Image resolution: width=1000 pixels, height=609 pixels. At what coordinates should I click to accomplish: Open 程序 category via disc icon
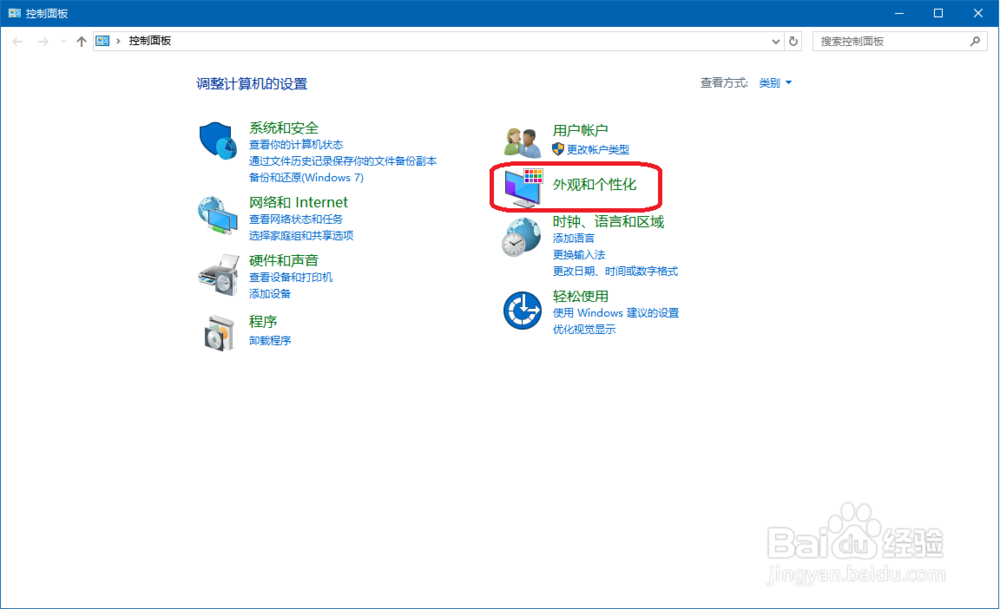[x=219, y=332]
